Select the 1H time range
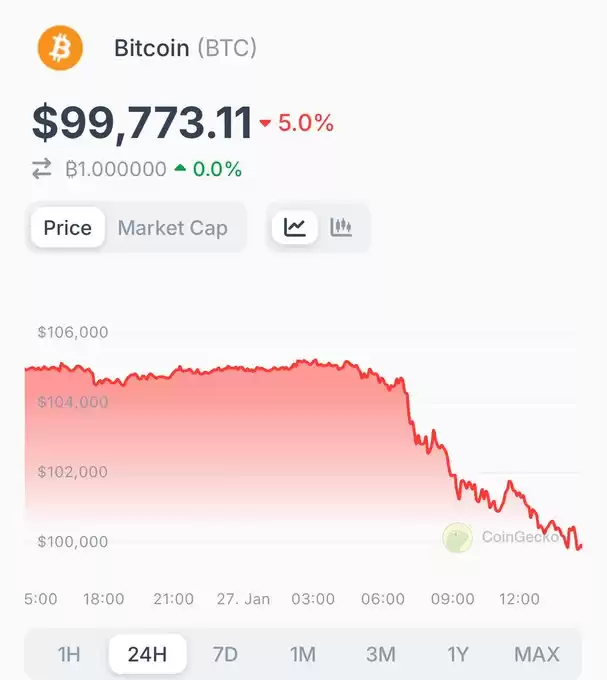 (69, 654)
